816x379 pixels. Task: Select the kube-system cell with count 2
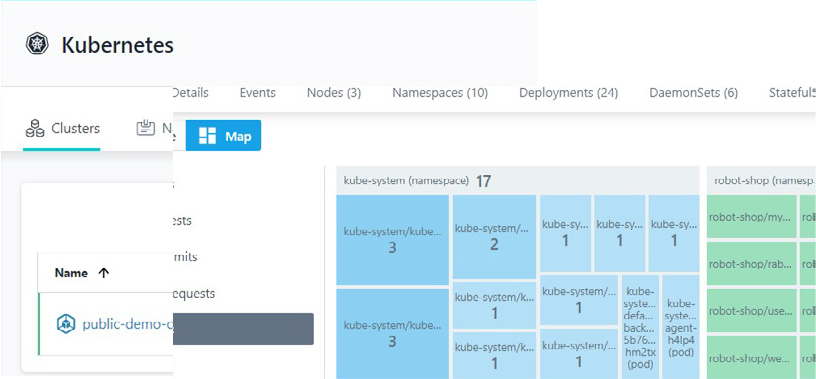(x=494, y=237)
